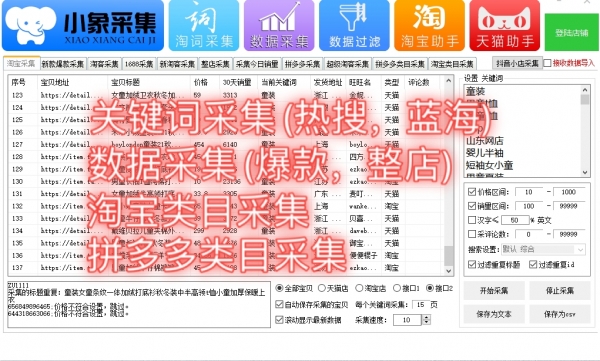Viewport: 600px width, 361px height.
Task: Click the green 登陆店铺 button
Action: 572,33
